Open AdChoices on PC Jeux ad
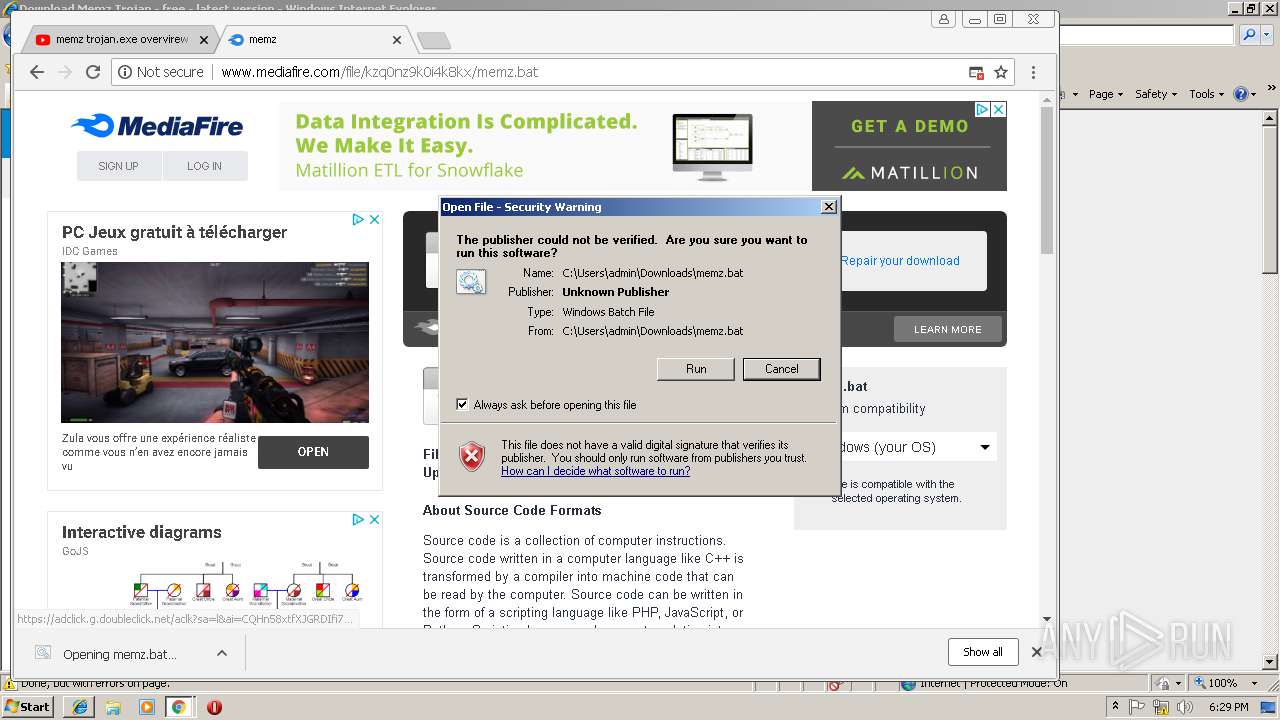The image size is (1280, 720). (x=358, y=219)
